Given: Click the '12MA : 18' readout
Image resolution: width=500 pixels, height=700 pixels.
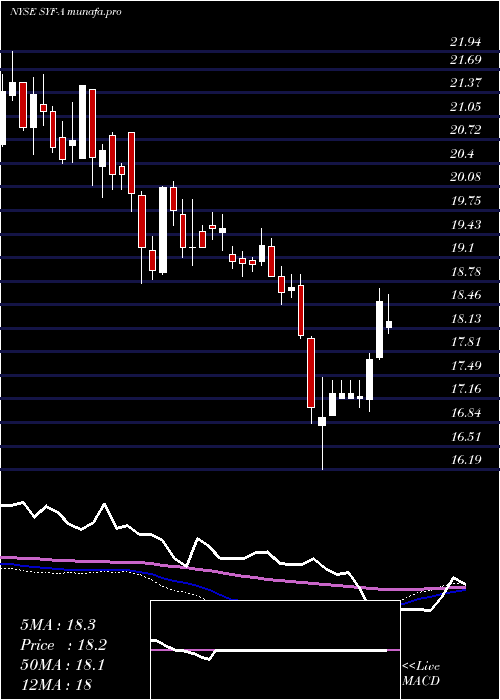Looking at the screenshot, I should [55, 684].
